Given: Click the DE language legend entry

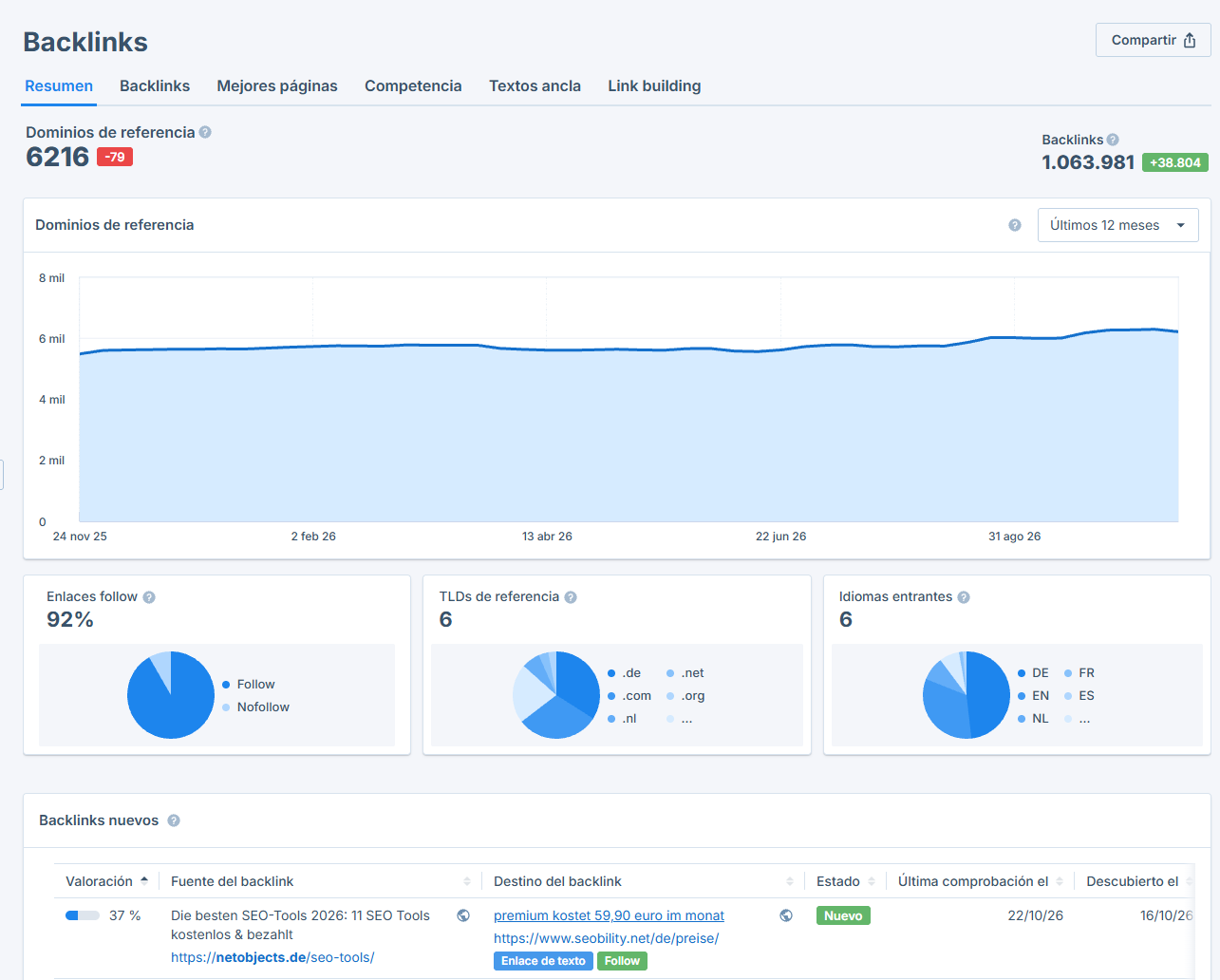Looking at the screenshot, I should 1033,673.
